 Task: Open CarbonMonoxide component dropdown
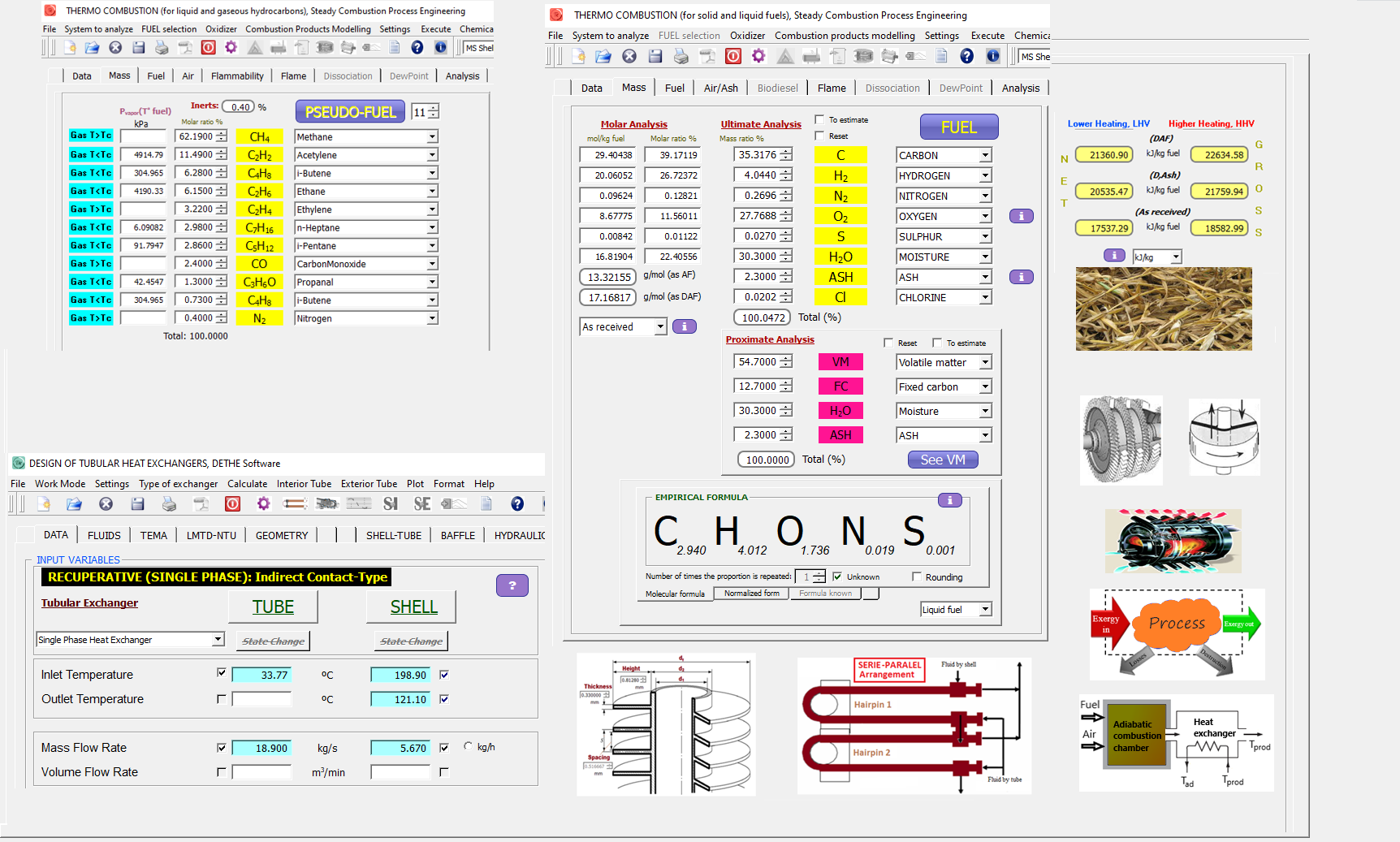pos(432,264)
